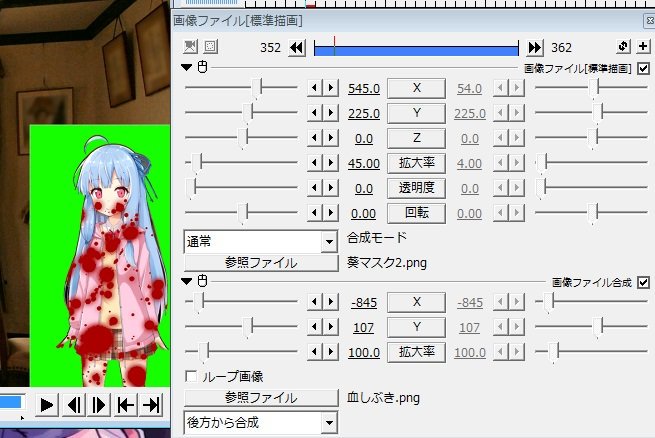Screen dimensions: 655x438
Task: Click the right X slider at 54.0
Action: (591, 88)
